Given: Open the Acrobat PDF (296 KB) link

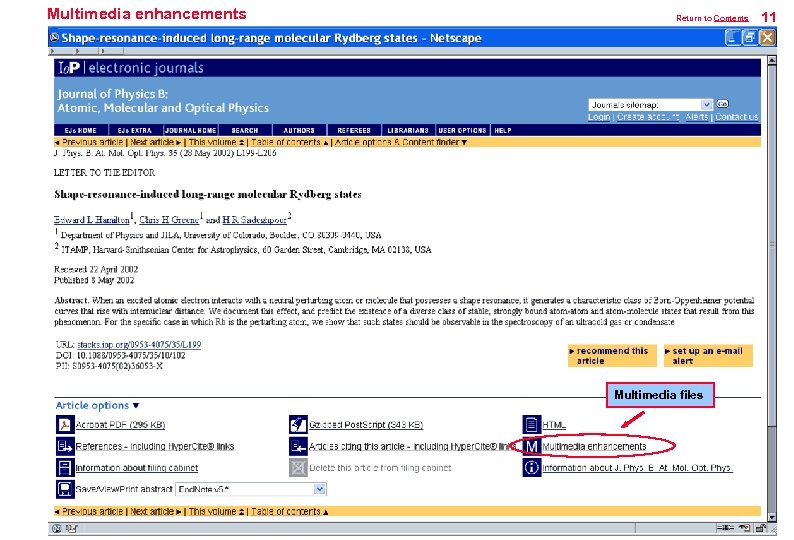Looking at the screenshot, I should [121, 425].
